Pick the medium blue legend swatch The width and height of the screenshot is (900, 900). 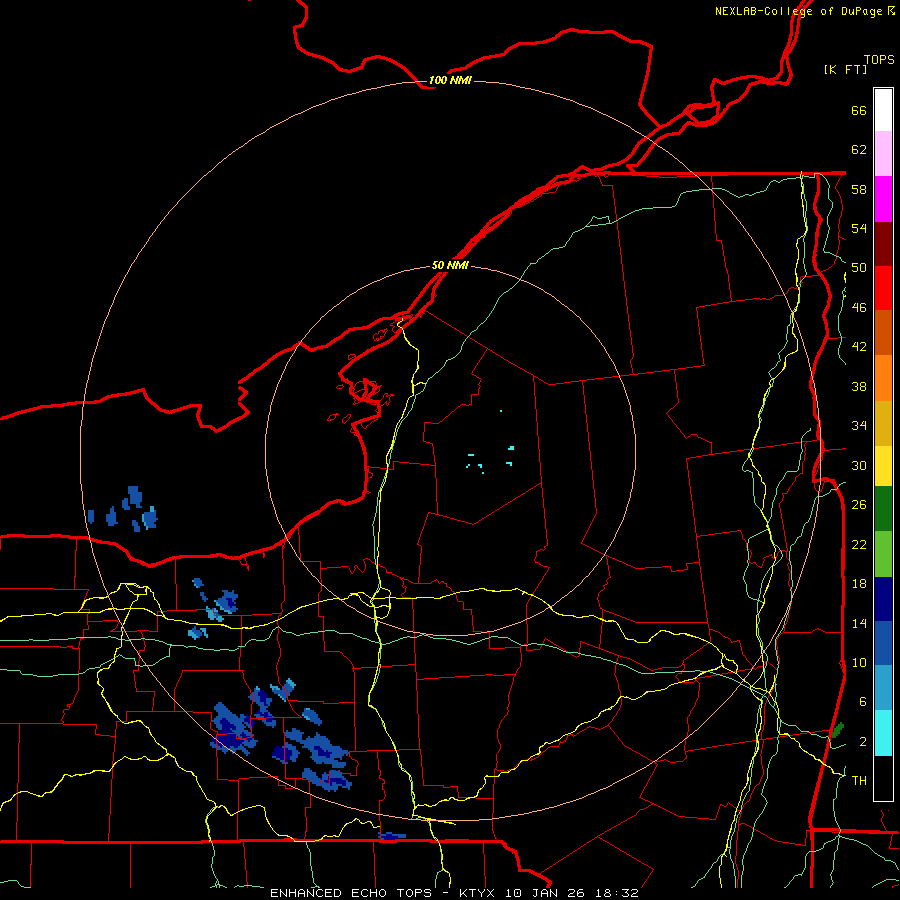(x=883, y=644)
